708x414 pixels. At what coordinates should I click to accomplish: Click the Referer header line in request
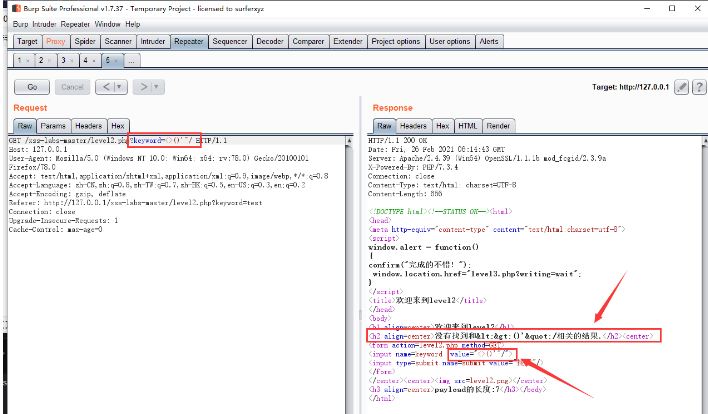tap(135, 203)
